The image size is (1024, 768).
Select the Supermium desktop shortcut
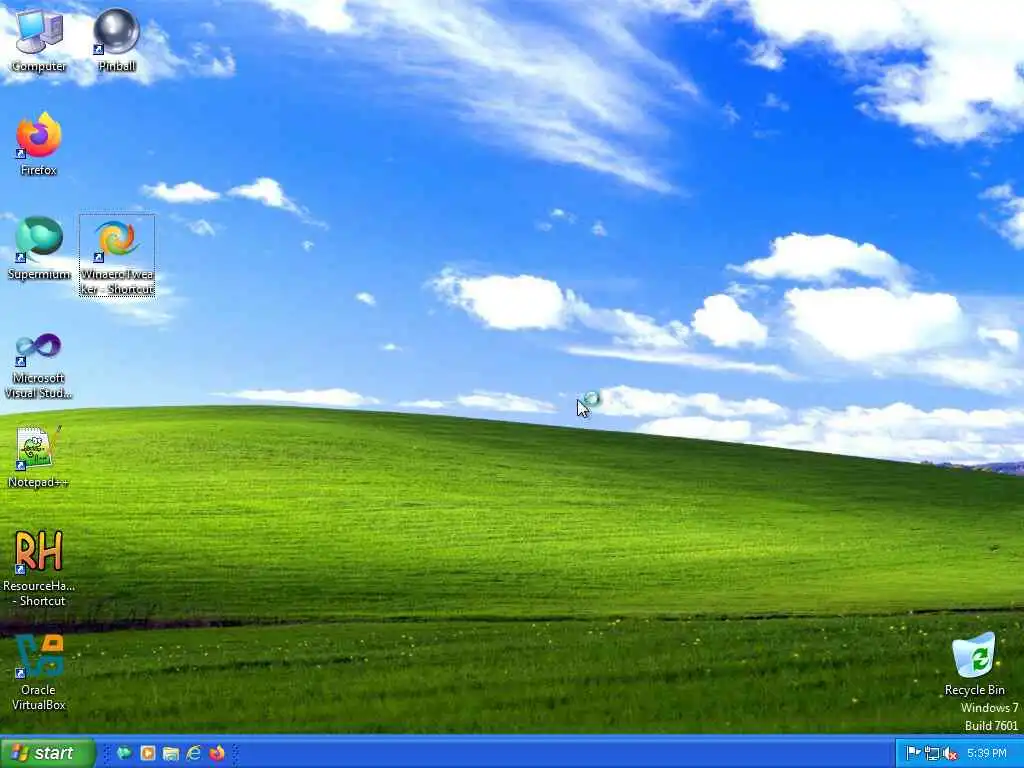[x=39, y=249]
